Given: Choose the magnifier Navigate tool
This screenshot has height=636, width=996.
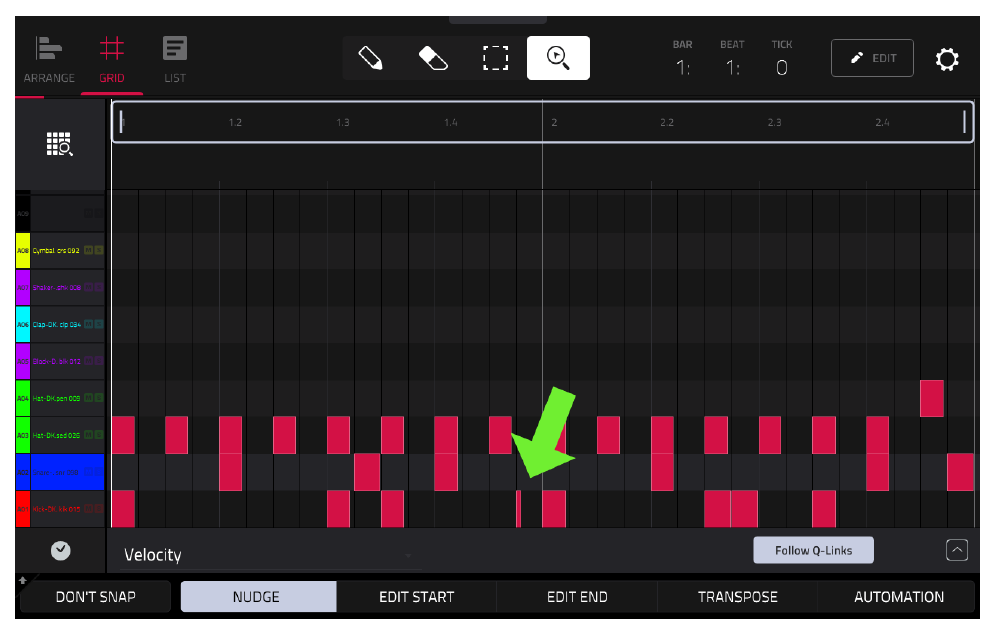Looking at the screenshot, I should pos(558,58).
